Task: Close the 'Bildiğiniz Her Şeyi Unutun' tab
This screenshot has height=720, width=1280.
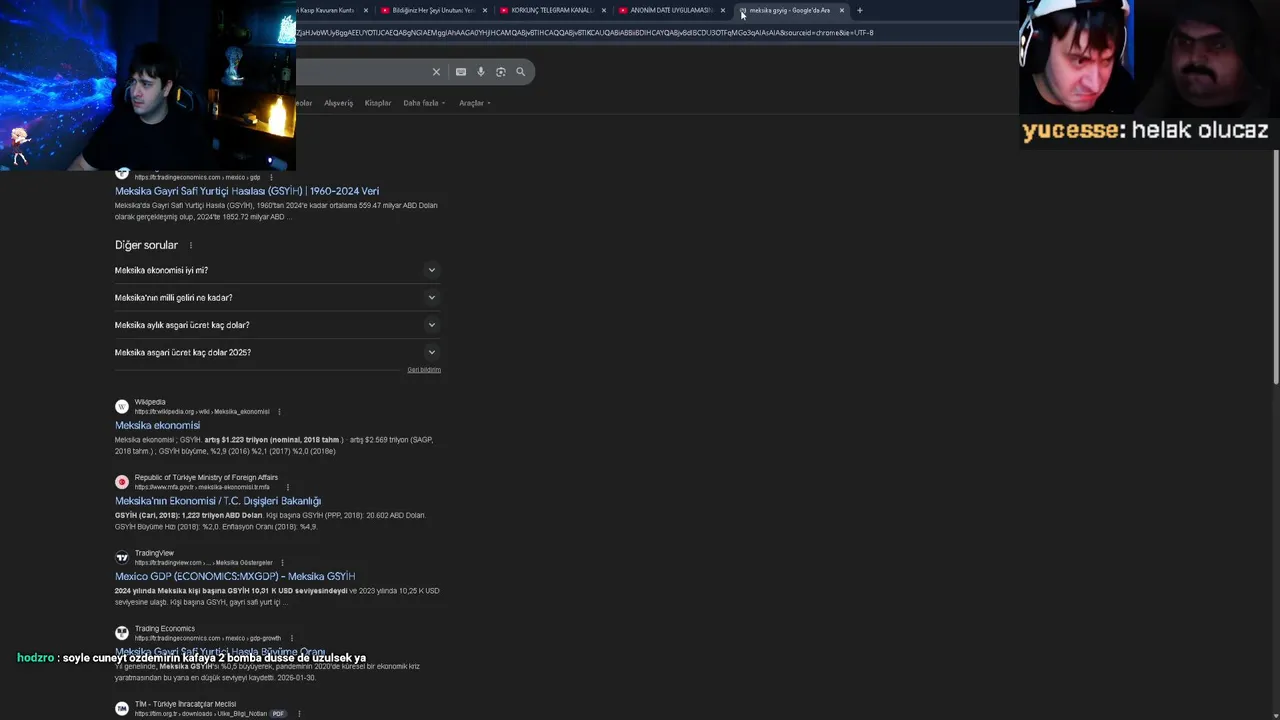Action: [x=485, y=10]
